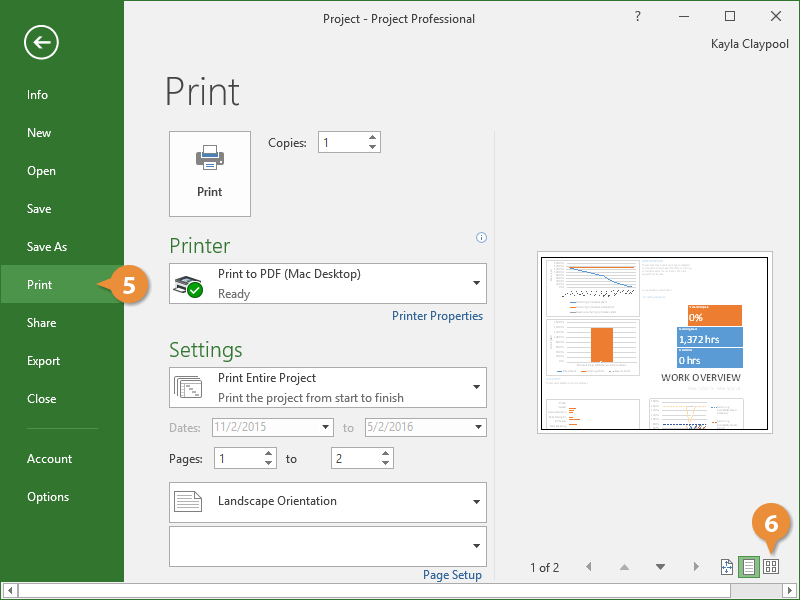This screenshot has height=600, width=800.
Task: Click the print preview page thumbnail
Action: [655, 342]
